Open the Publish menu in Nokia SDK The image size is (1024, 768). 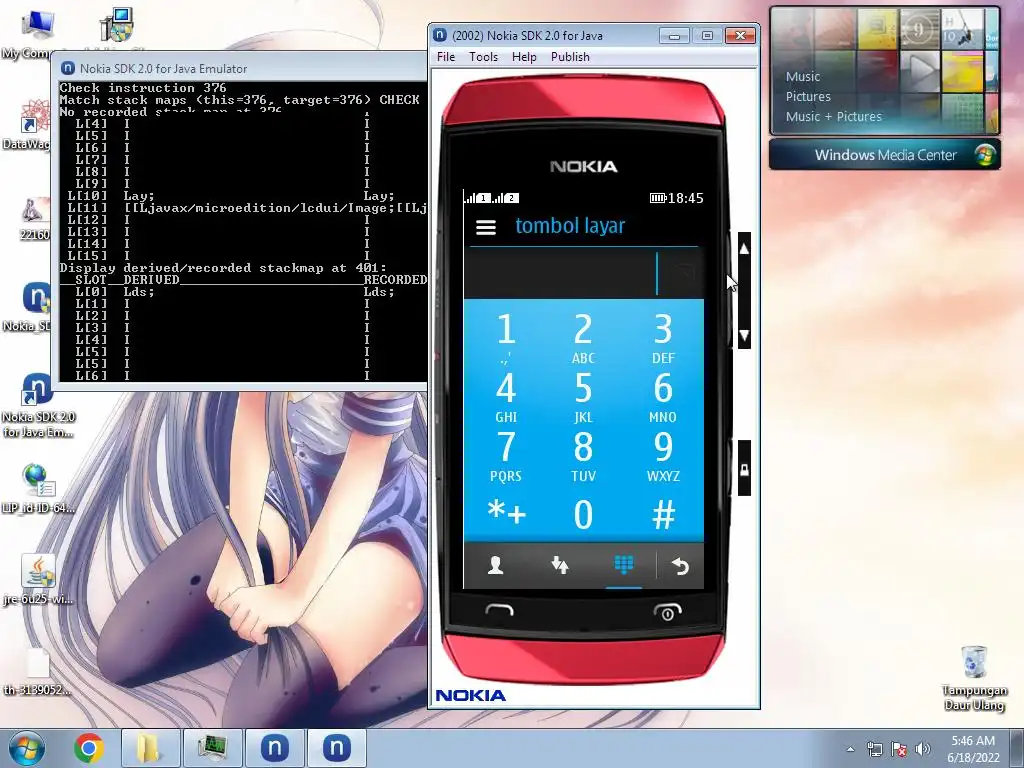570,57
